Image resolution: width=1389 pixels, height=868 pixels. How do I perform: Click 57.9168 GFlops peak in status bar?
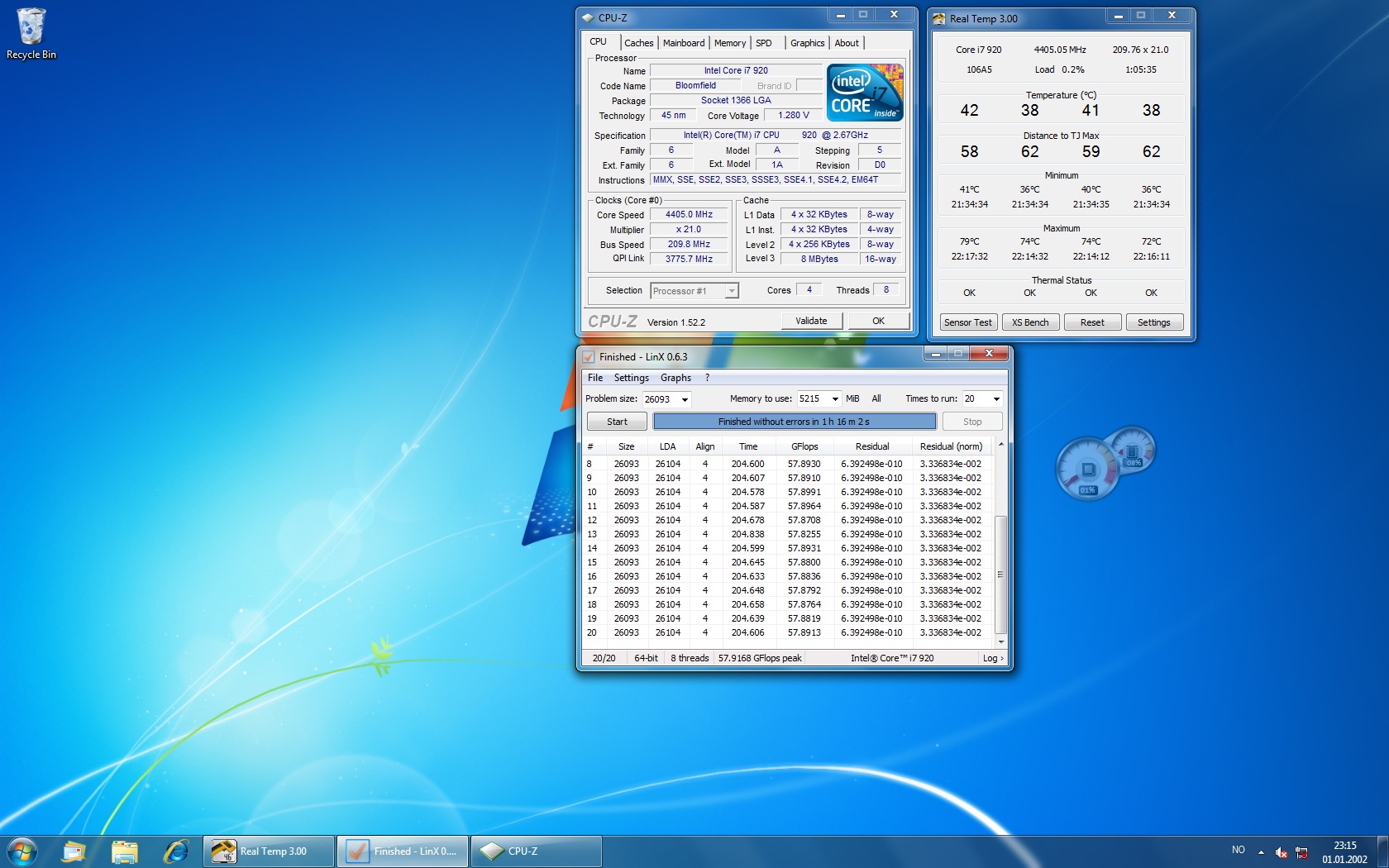pyautogui.click(x=760, y=658)
